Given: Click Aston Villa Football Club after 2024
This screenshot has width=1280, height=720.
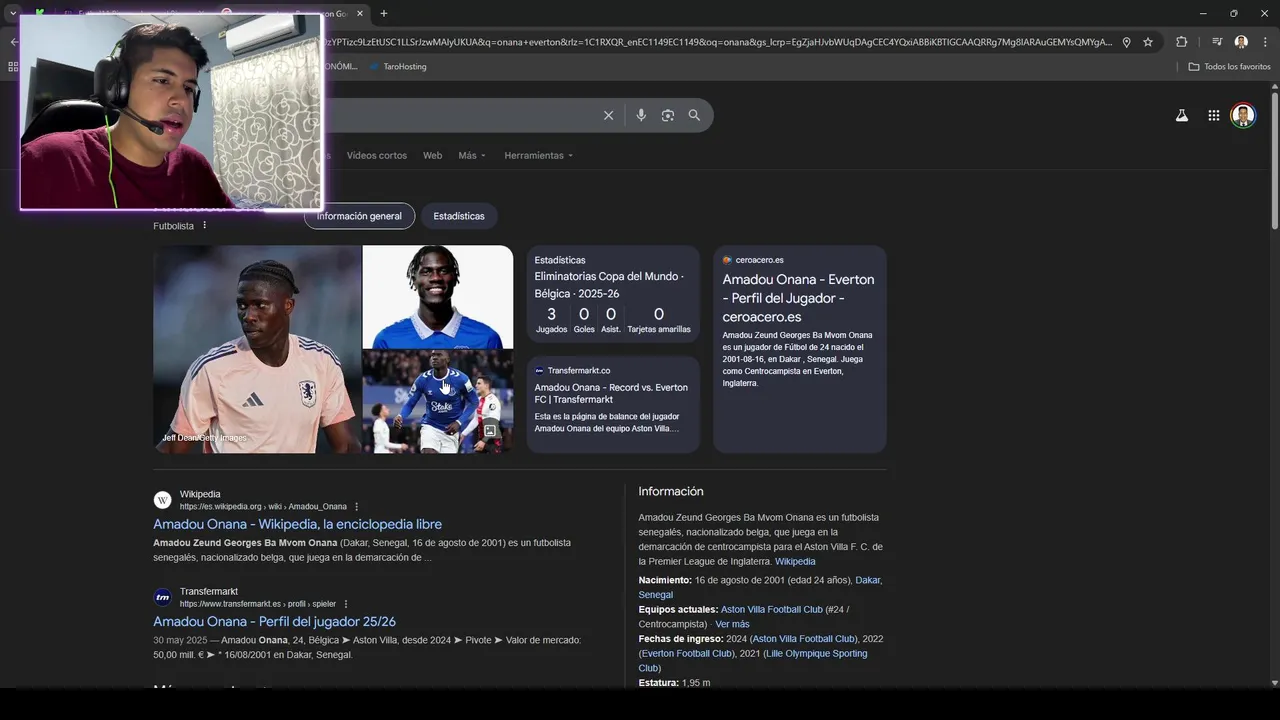Looking at the screenshot, I should [x=804, y=639].
